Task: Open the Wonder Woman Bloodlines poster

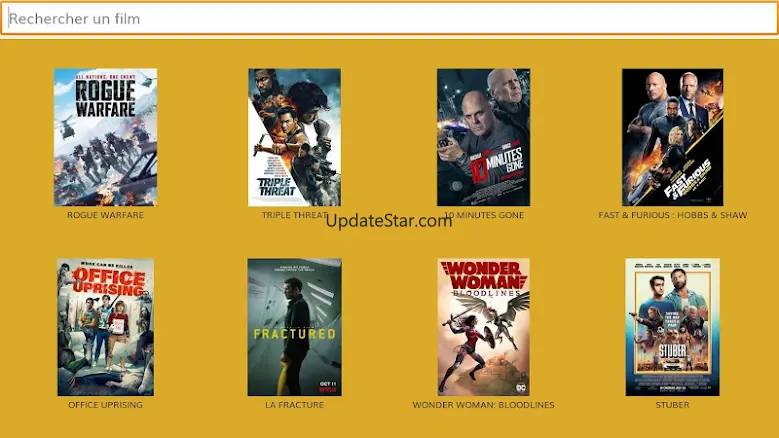Action: [483, 327]
